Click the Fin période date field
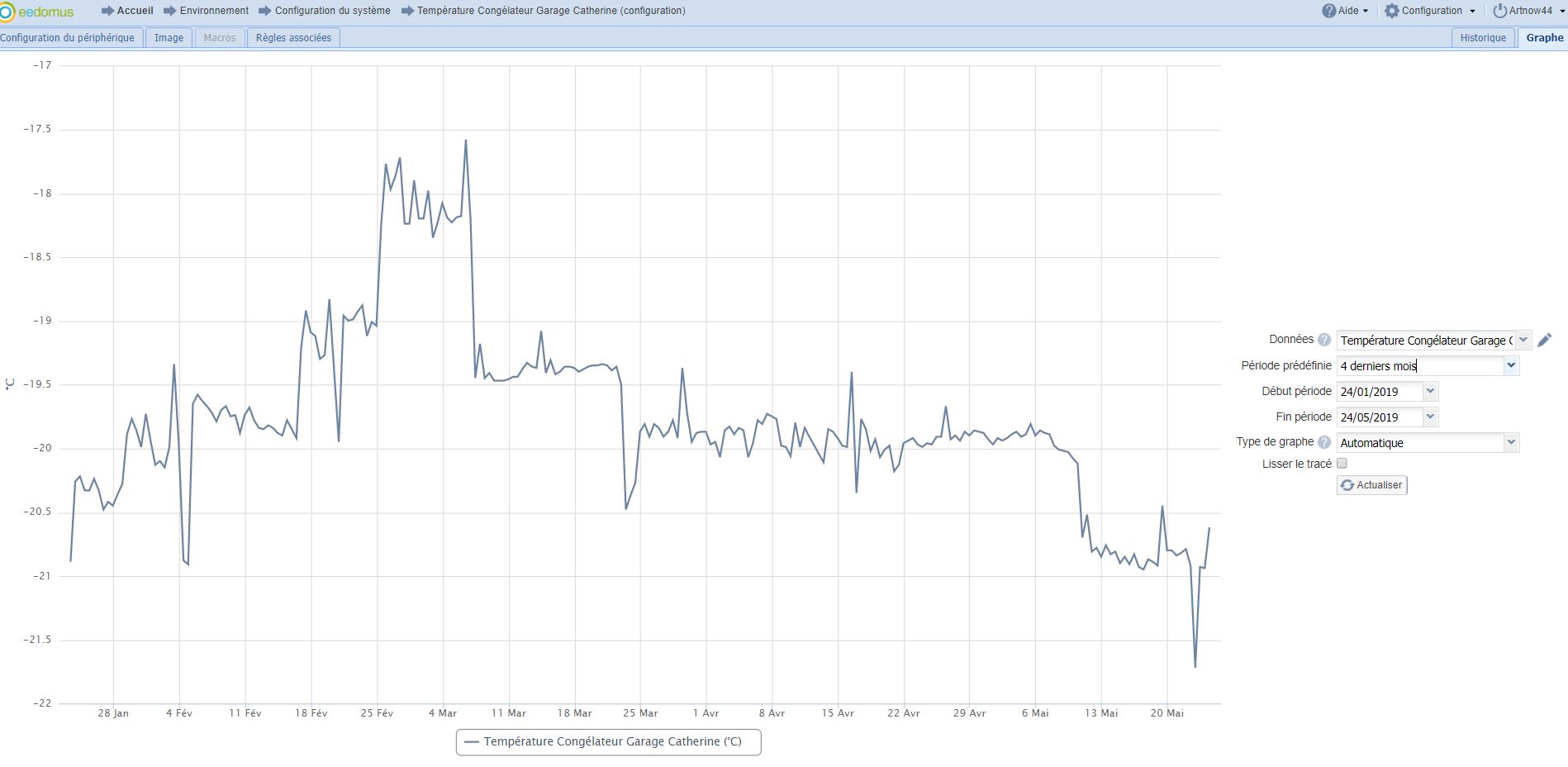1568x767 pixels. pyautogui.click(x=1378, y=417)
